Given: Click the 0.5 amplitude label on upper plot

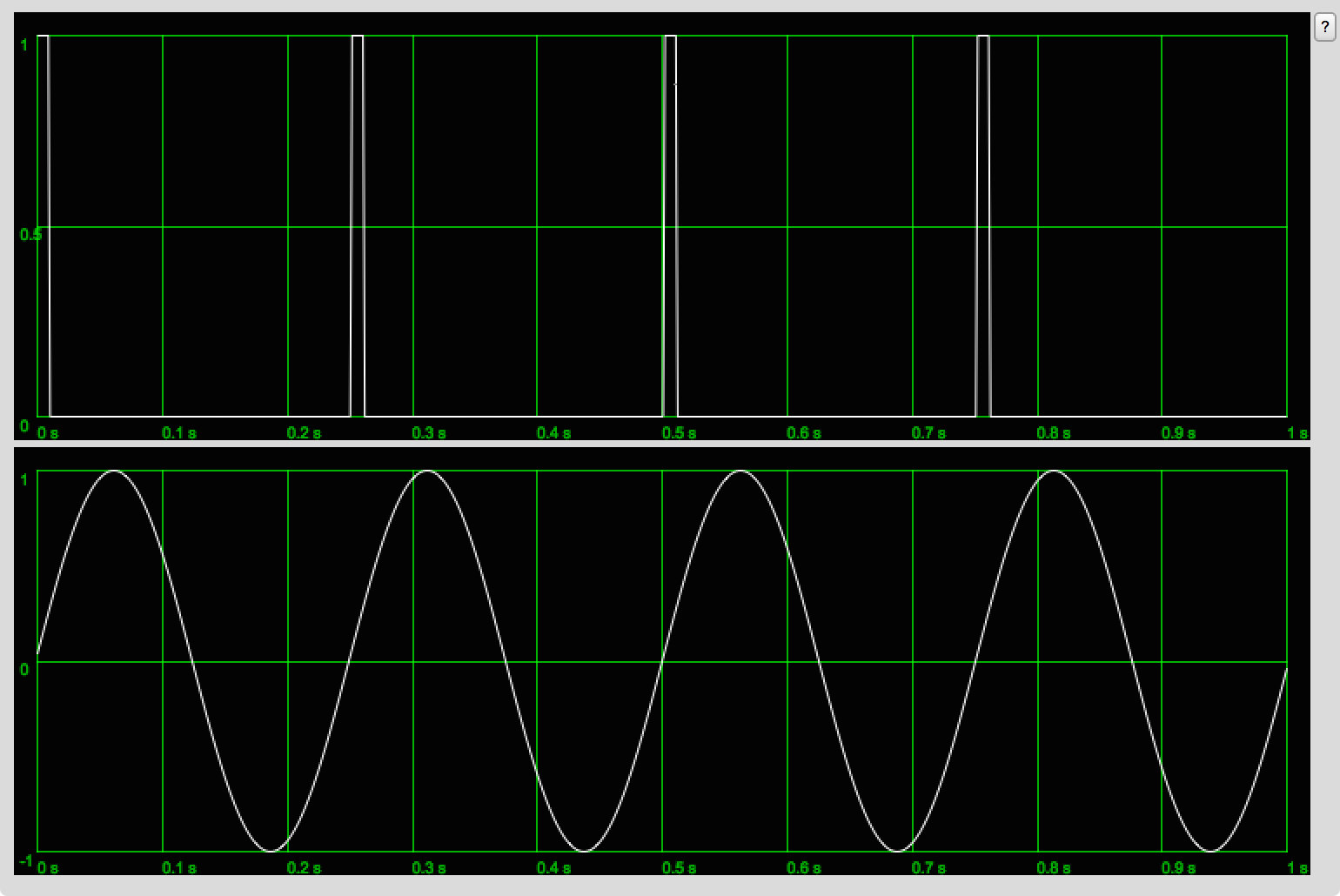Looking at the screenshot, I should (30, 234).
